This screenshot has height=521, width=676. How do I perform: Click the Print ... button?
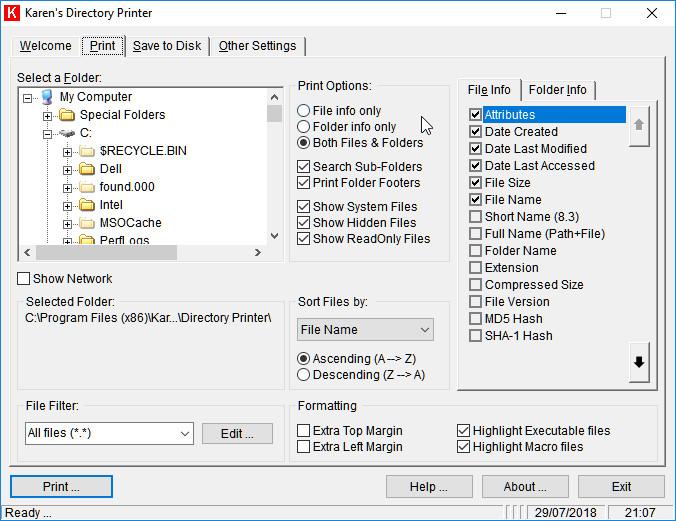(x=61, y=487)
